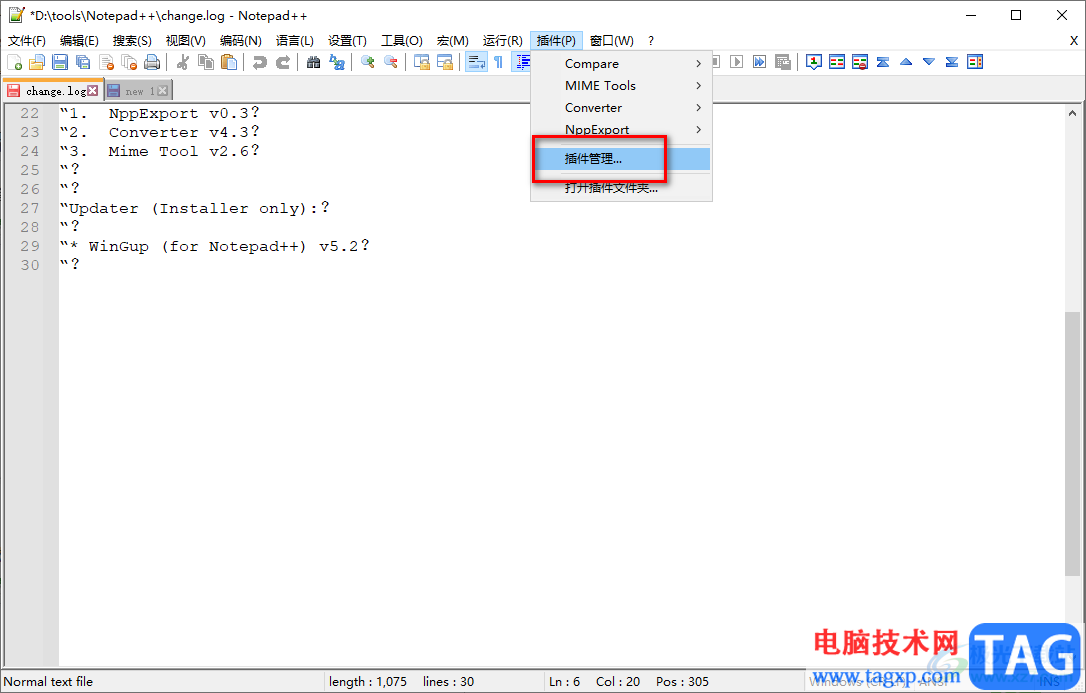Redo the last undone edit

pos(283,62)
